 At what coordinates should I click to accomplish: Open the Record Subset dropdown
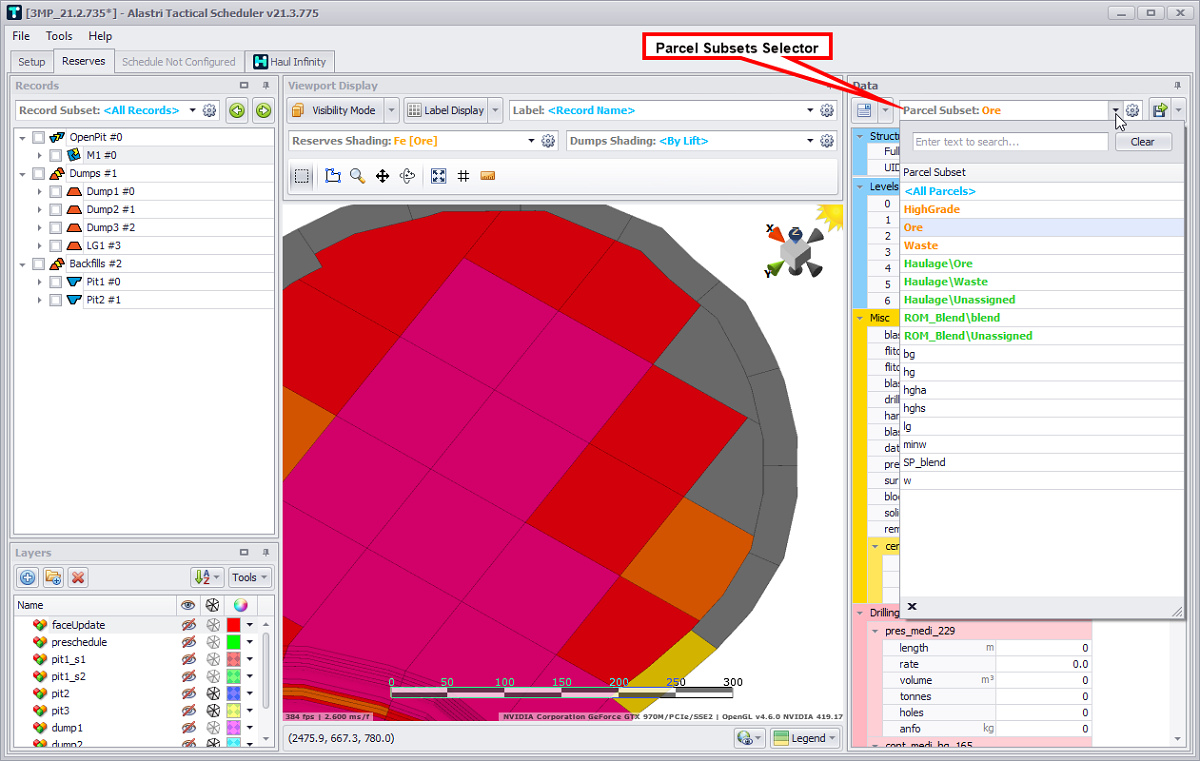191,111
